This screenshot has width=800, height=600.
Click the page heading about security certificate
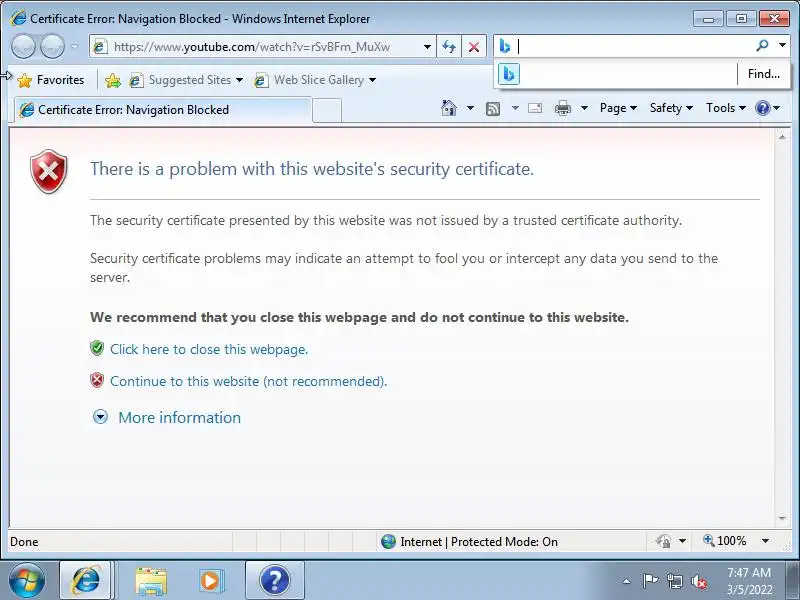[x=312, y=169]
